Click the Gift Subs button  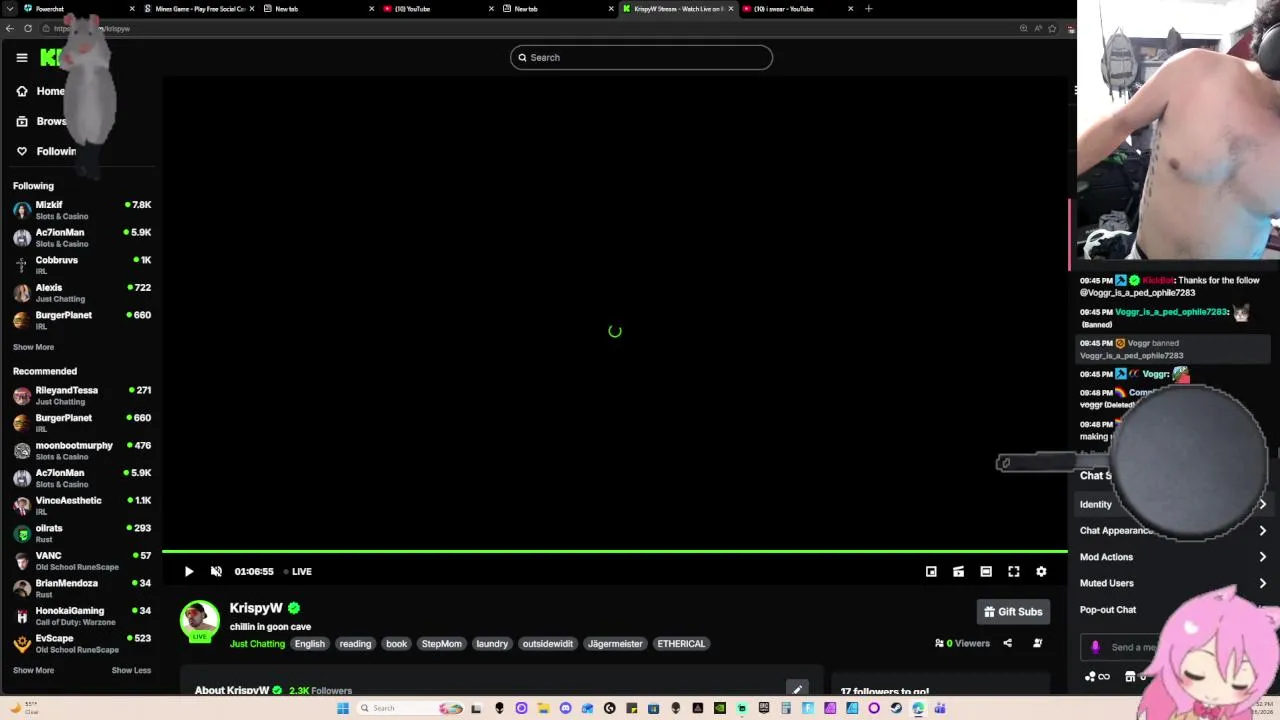coord(1013,612)
